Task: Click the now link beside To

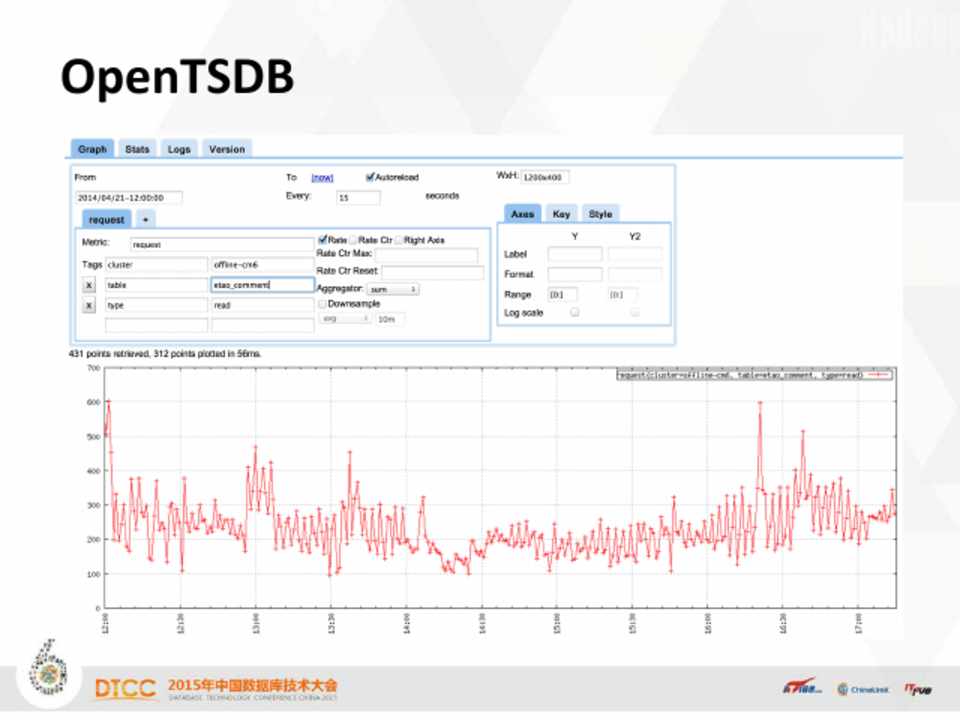Action: click(322, 177)
